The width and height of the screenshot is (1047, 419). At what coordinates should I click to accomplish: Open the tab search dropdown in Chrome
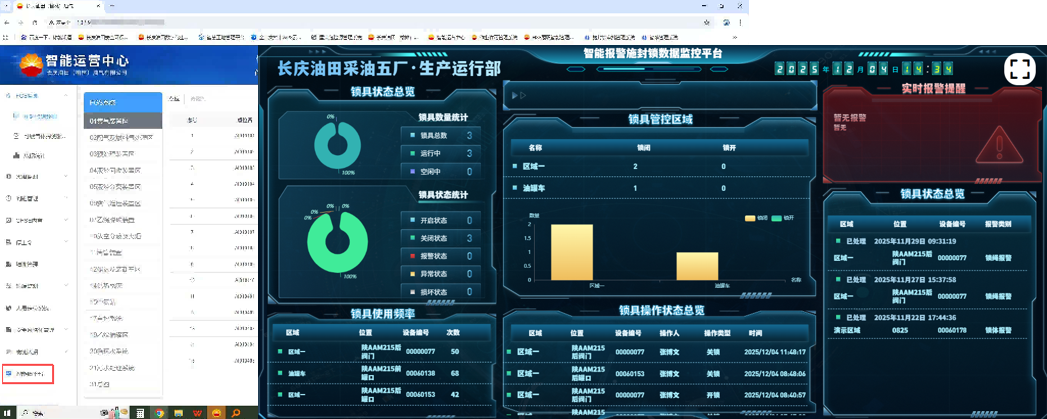point(7,5)
